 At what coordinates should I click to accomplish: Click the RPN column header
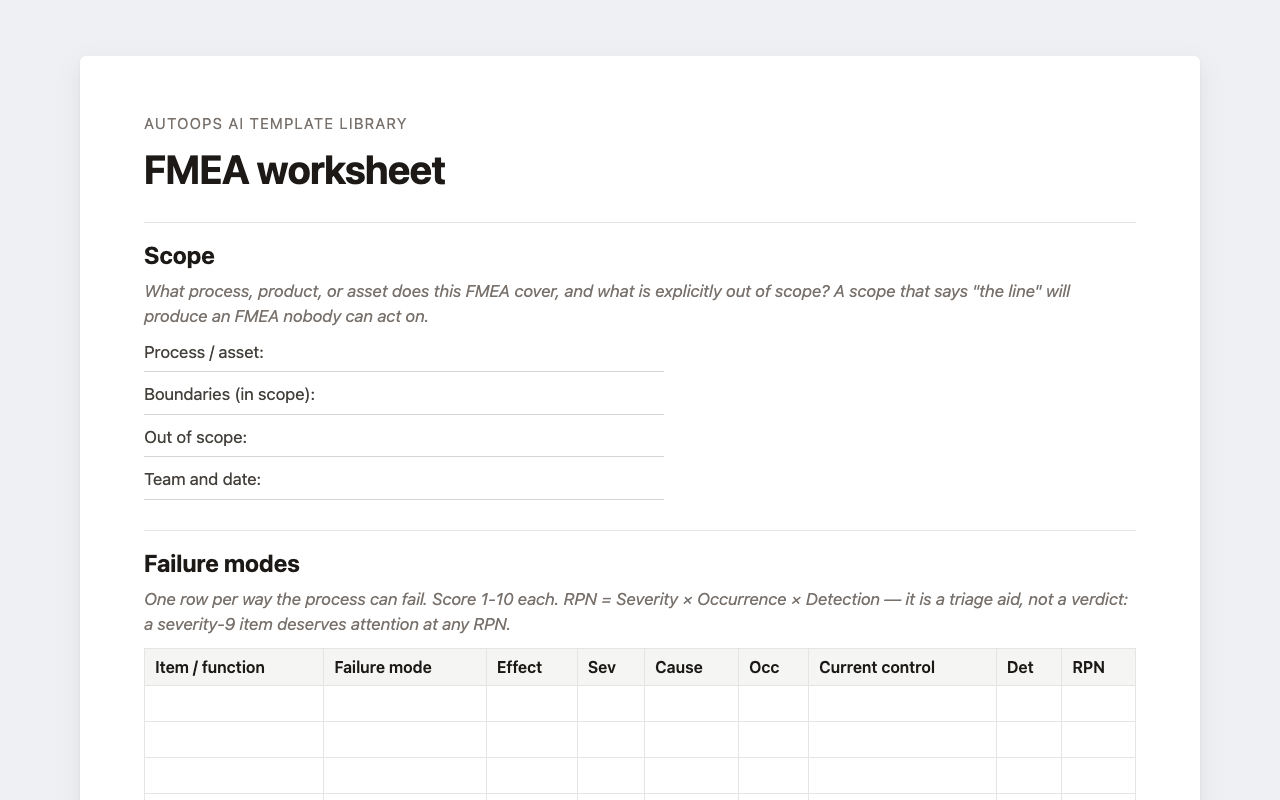click(1098, 667)
